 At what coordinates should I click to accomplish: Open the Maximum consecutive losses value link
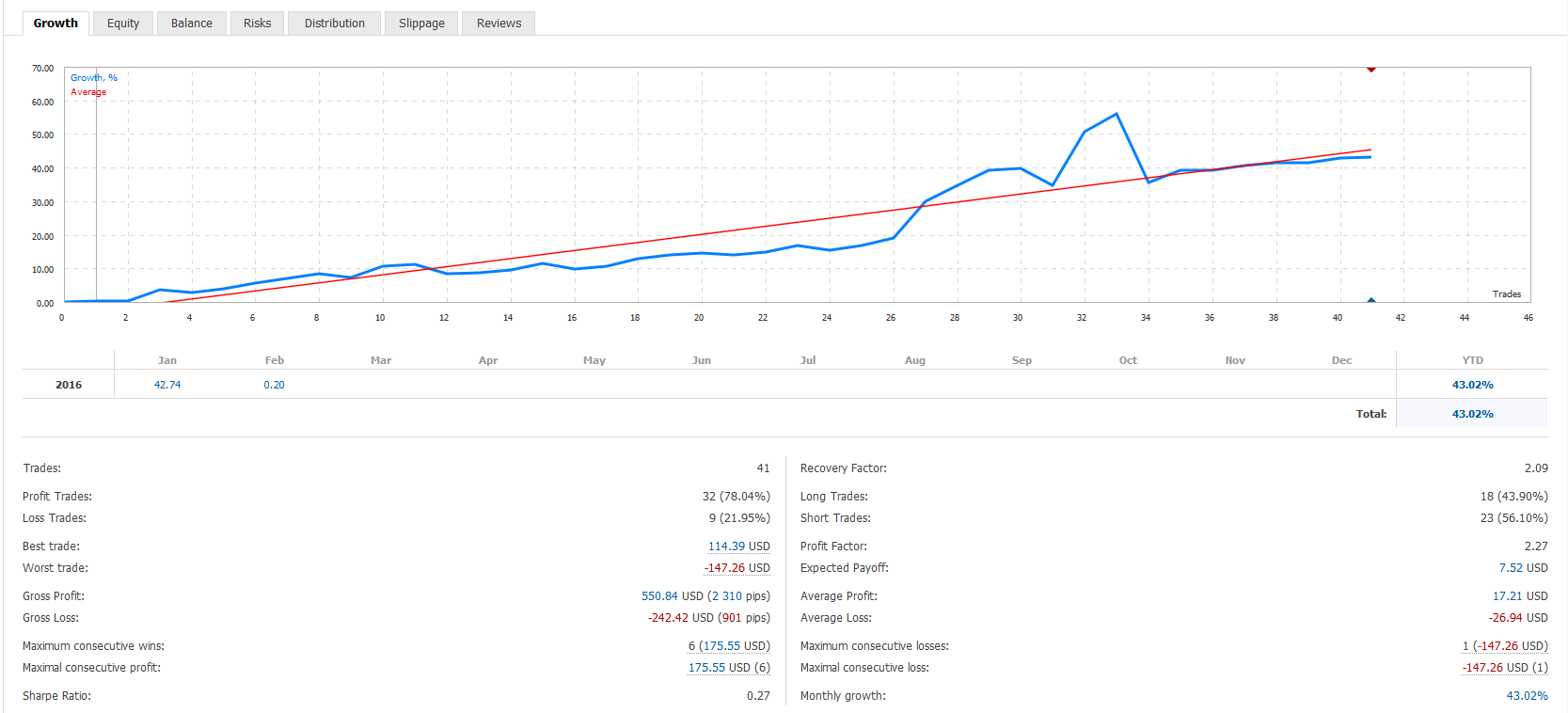point(1505,646)
